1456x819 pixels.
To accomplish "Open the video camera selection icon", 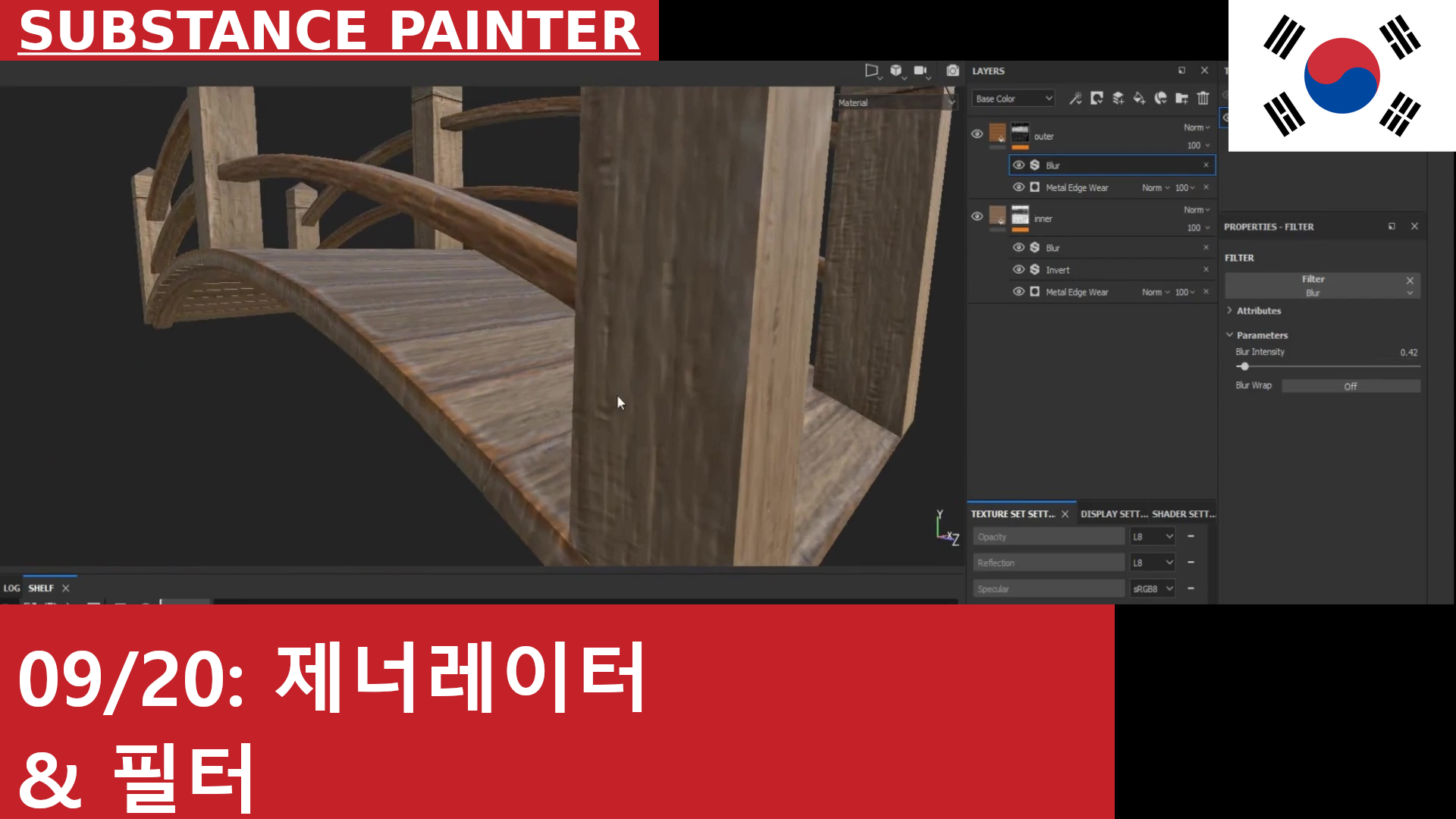I will (x=921, y=71).
